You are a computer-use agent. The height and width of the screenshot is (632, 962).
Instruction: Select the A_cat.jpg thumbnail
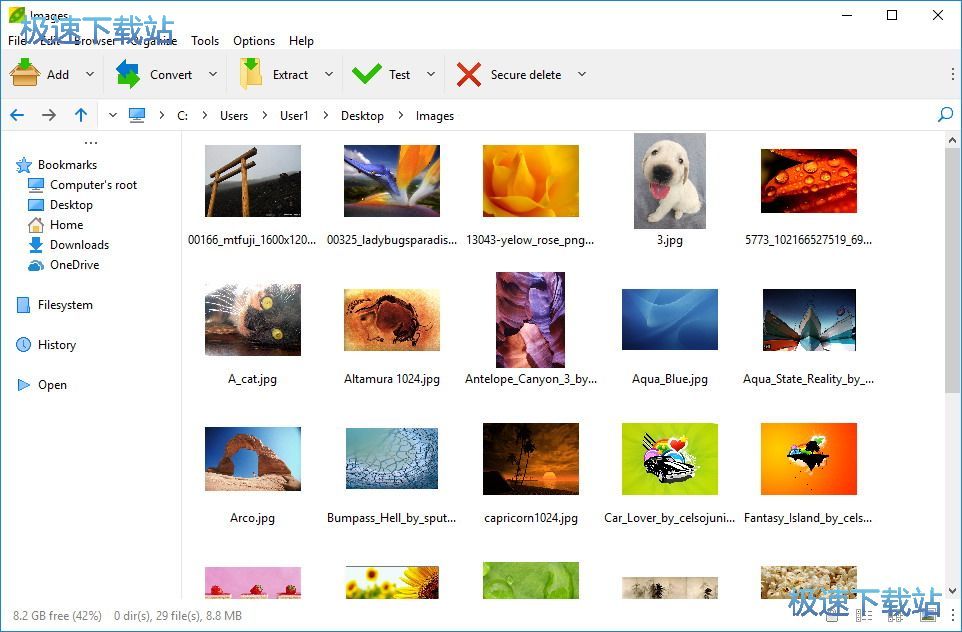tap(253, 320)
